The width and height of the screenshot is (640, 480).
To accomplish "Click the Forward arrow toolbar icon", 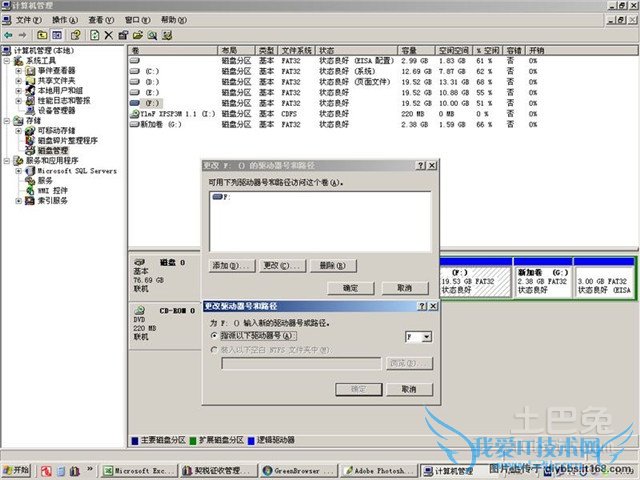I will (x=22, y=36).
